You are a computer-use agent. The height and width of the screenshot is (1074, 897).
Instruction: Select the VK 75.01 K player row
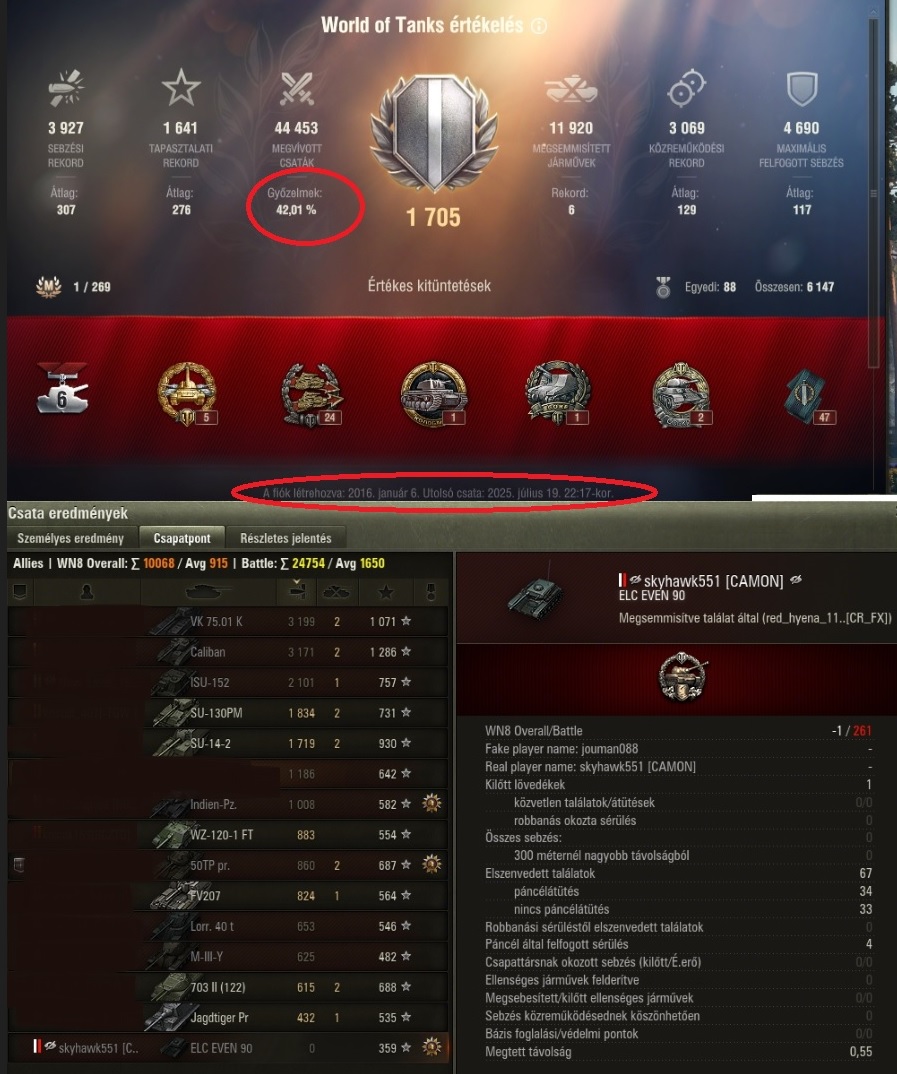228,621
